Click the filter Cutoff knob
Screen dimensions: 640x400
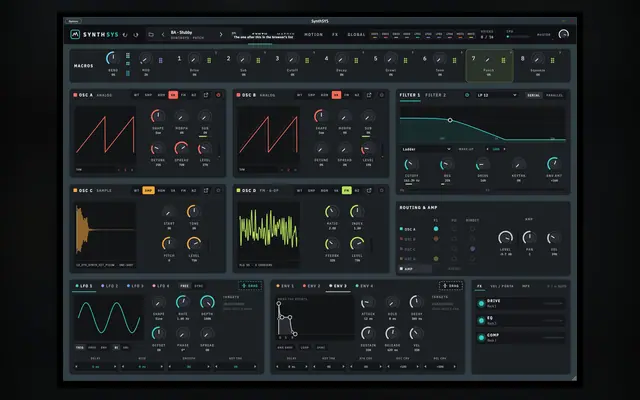point(411,164)
